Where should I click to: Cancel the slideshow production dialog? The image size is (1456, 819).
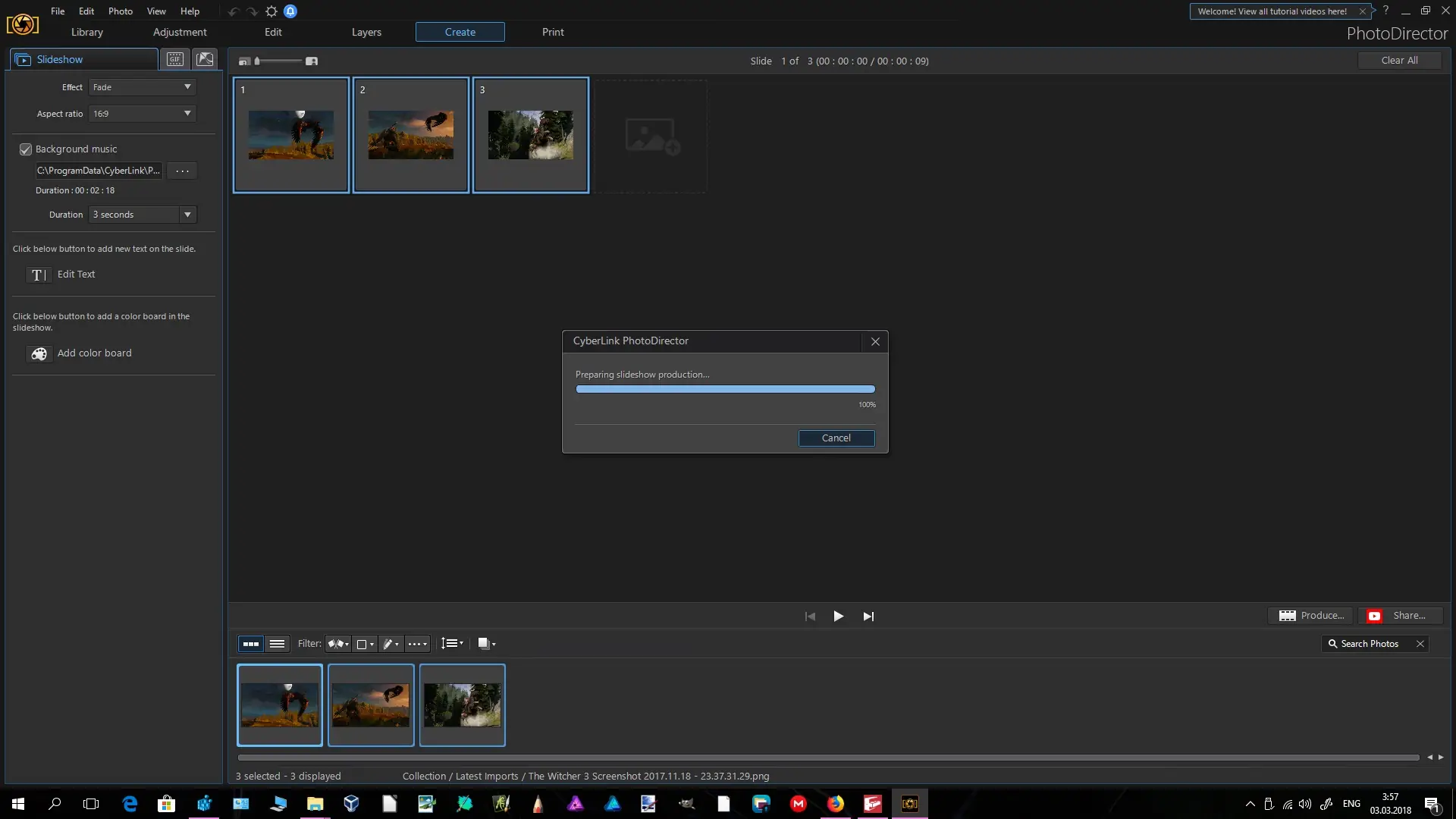[836, 438]
